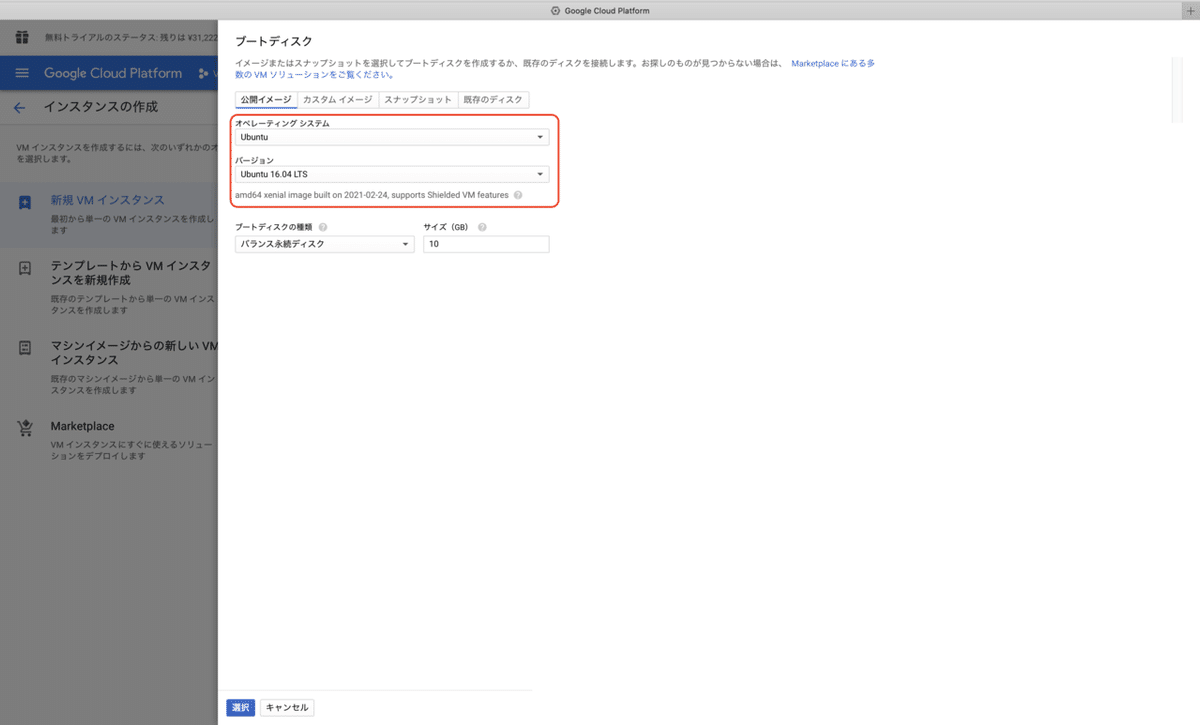The image size is (1200, 725).
Task: Open the project selector dots icon
Action: click(205, 73)
